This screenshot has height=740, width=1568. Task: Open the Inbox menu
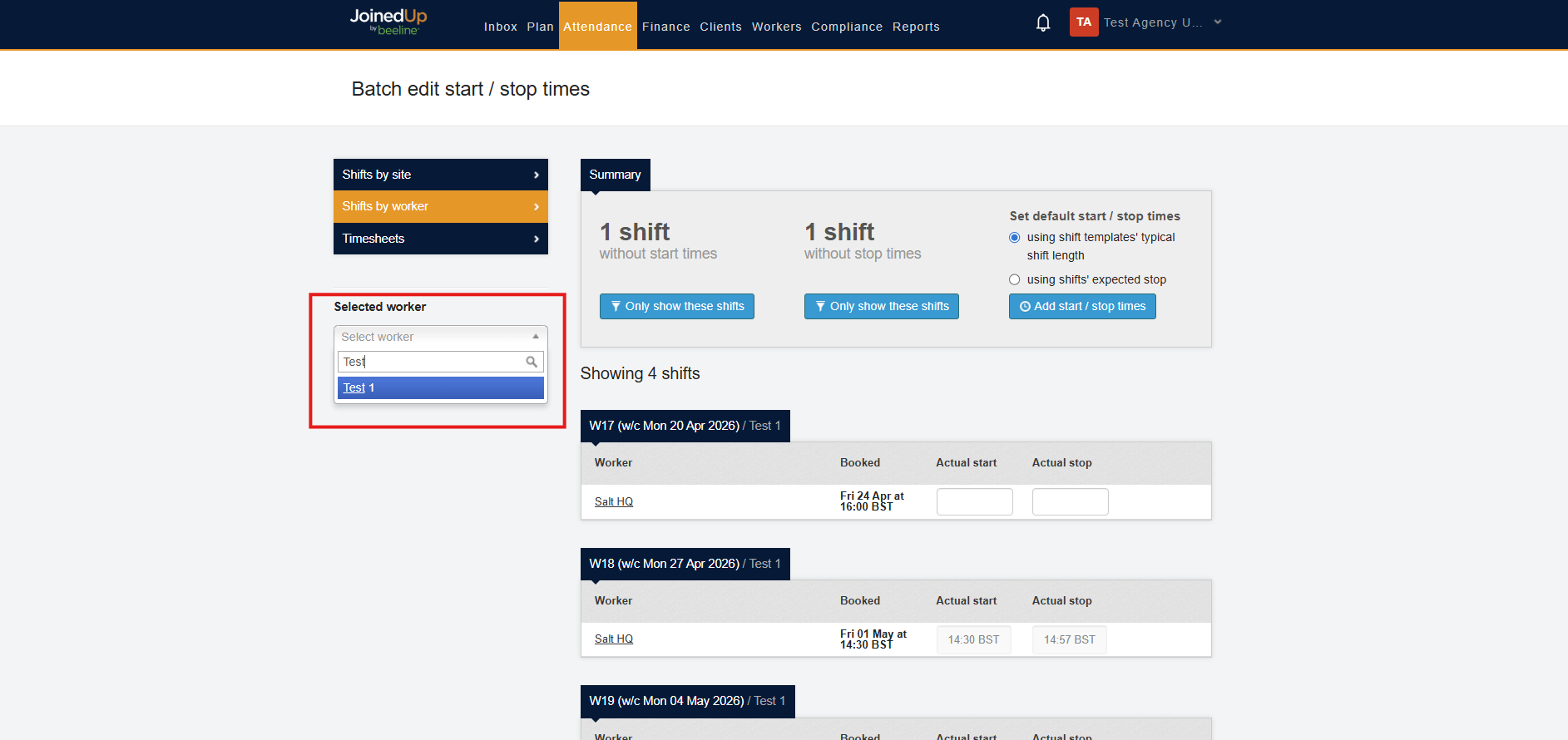coord(501,27)
